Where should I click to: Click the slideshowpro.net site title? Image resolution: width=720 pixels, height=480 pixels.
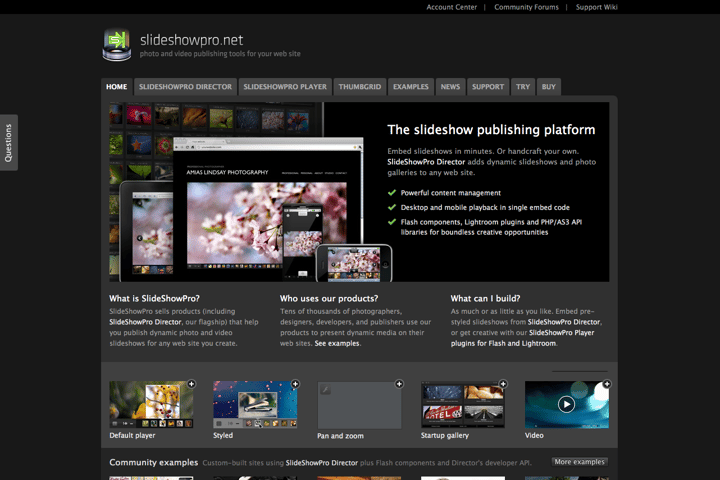[x=191, y=40]
